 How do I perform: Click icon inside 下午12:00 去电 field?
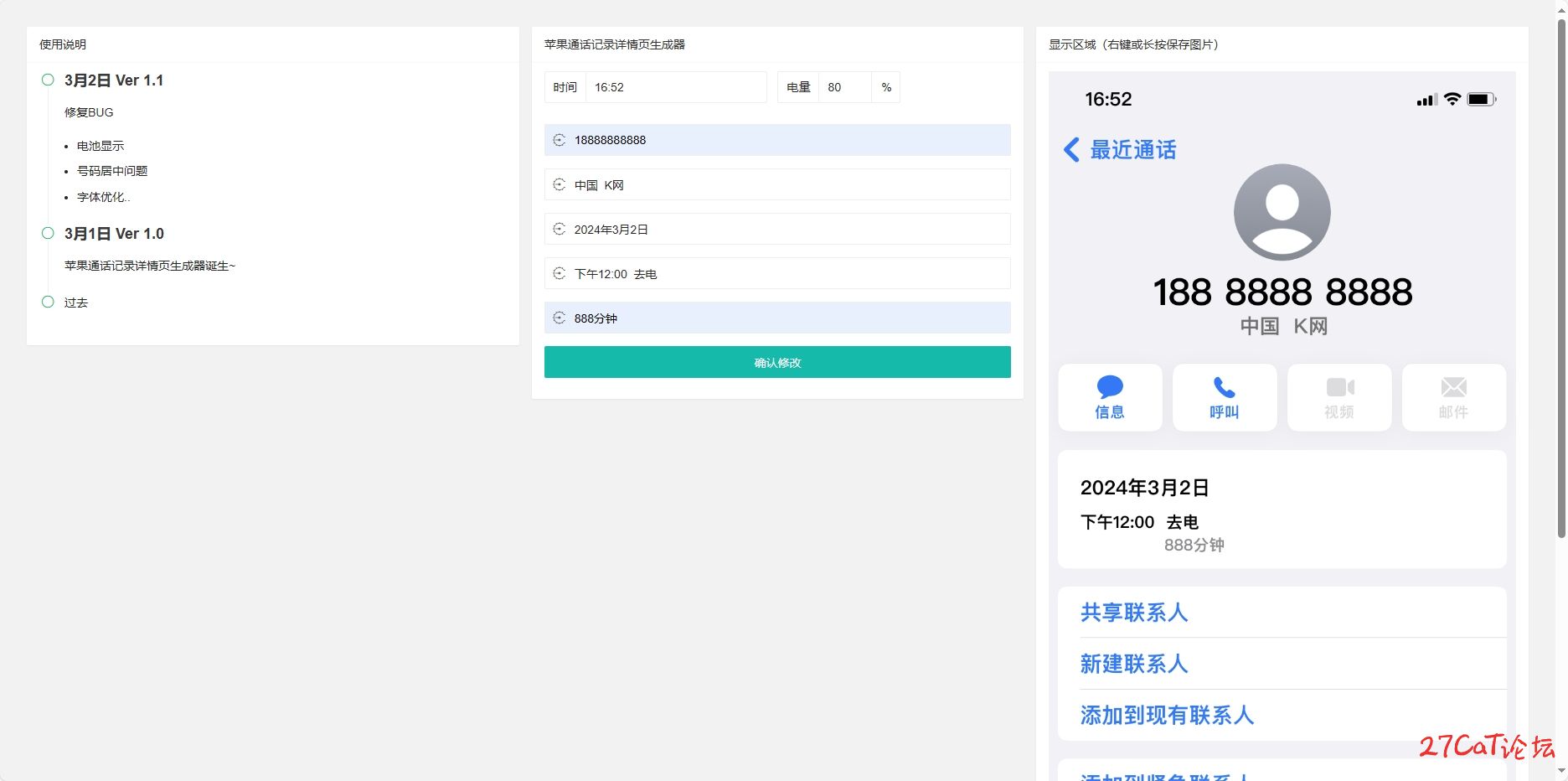point(560,273)
